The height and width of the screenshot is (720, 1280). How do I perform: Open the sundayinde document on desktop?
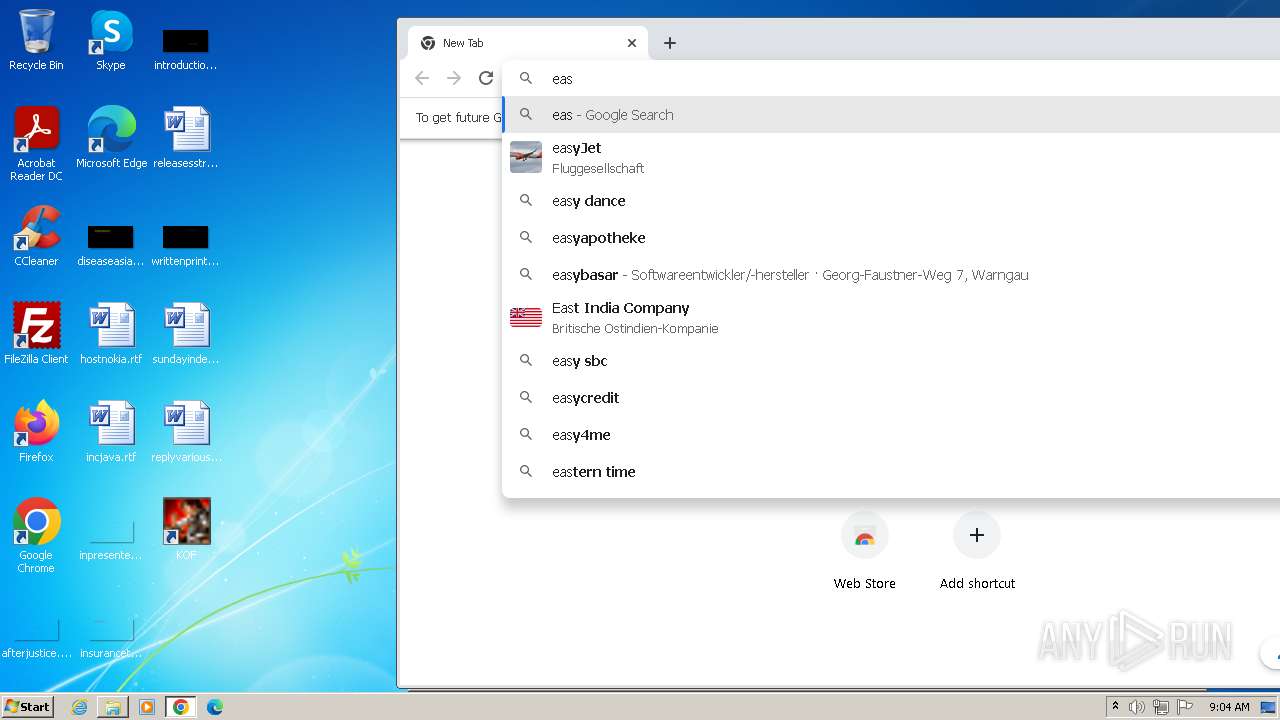[x=186, y=334]
